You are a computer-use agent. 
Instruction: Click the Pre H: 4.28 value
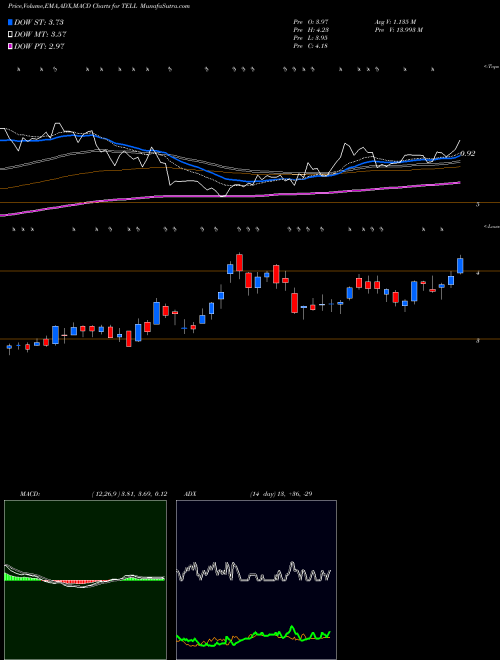tap(311, 30)
